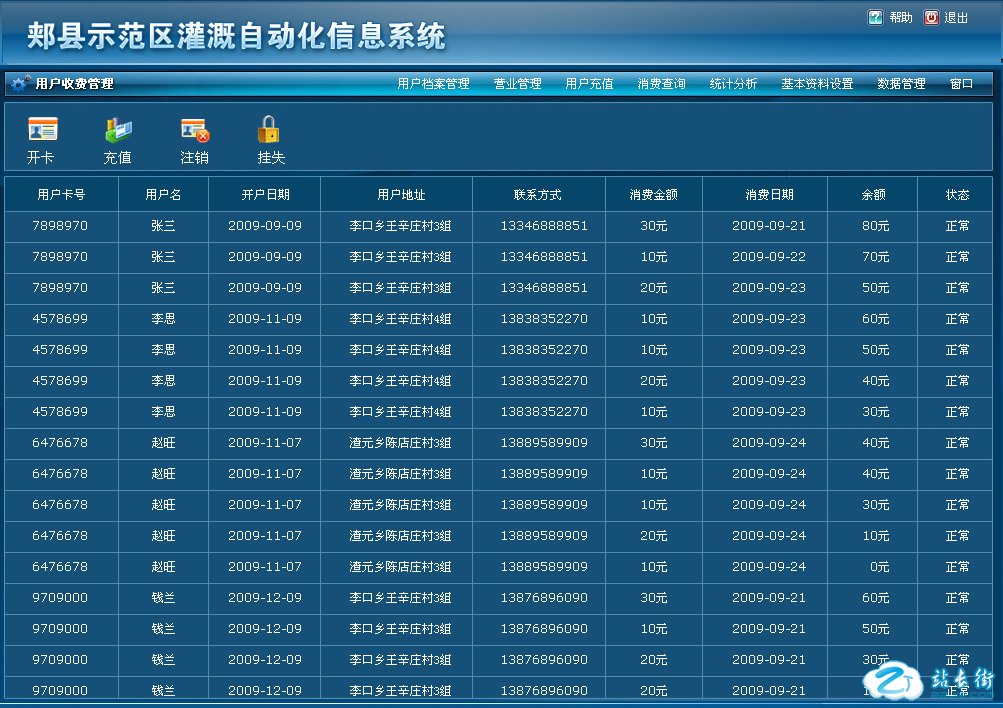Select the 用户充值 menu item

[x=589, y=84]
